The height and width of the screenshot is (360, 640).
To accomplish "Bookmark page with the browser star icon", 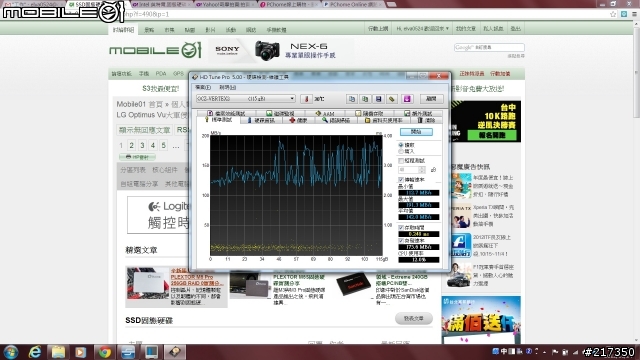I will click(x=613, y=14).
